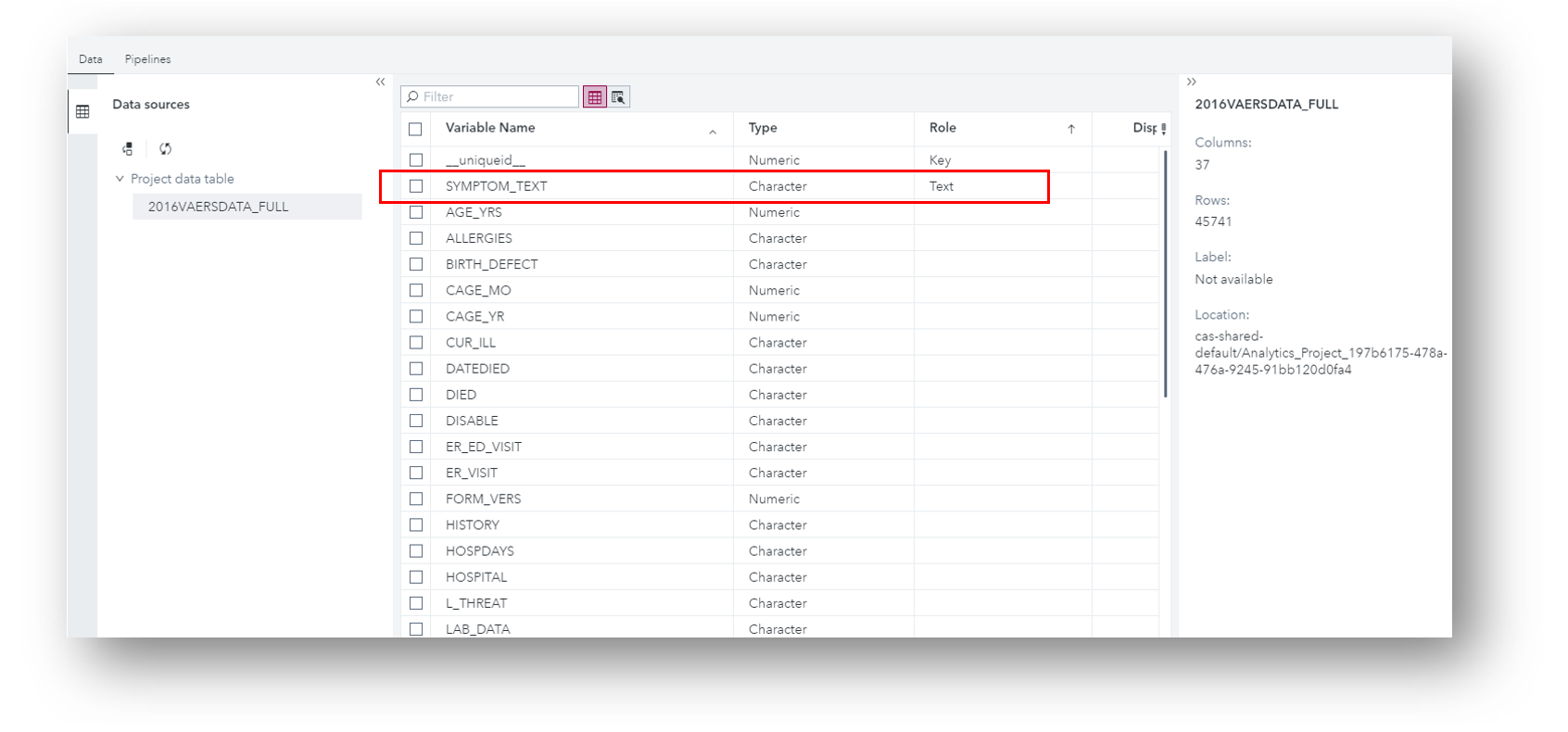Select the CAGE_YR variable name
The height and width of the screenshot is (732, 1568).
point(475,316)
